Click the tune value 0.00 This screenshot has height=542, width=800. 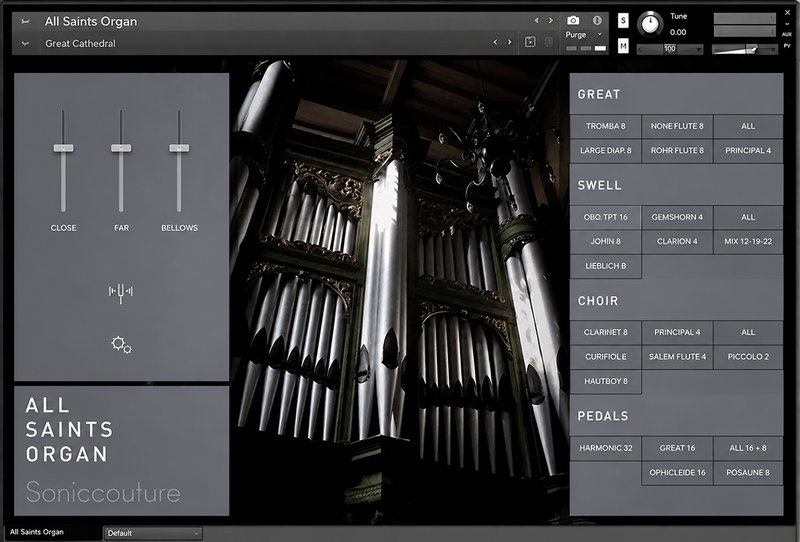[x=678, y=32]
